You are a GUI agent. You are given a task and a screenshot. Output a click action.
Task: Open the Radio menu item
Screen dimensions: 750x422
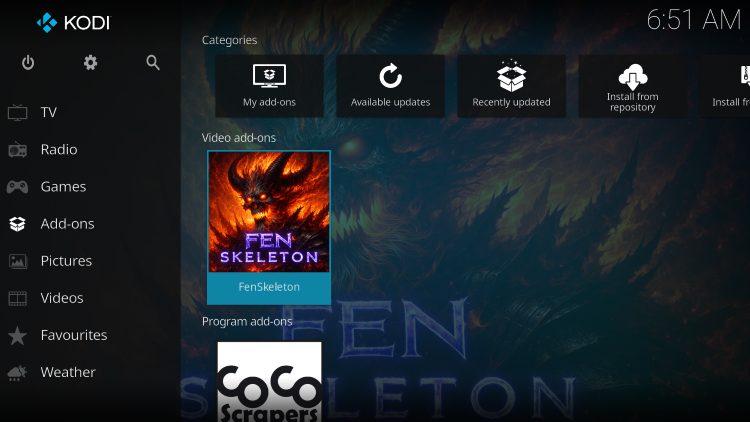pyautogui.click(x=59, y=150)
